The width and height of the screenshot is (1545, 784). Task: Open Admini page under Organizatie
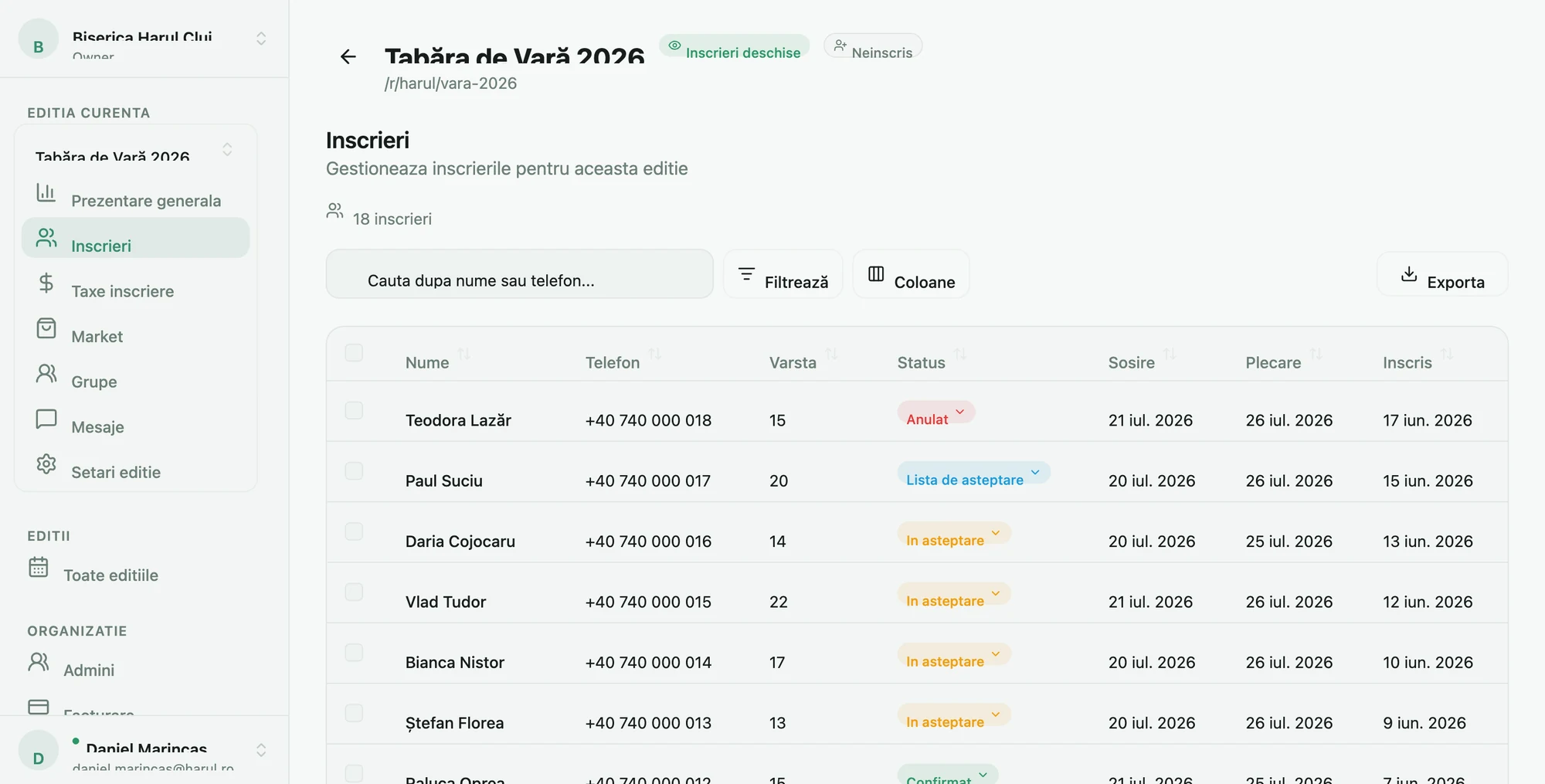(x=136, y=662)
